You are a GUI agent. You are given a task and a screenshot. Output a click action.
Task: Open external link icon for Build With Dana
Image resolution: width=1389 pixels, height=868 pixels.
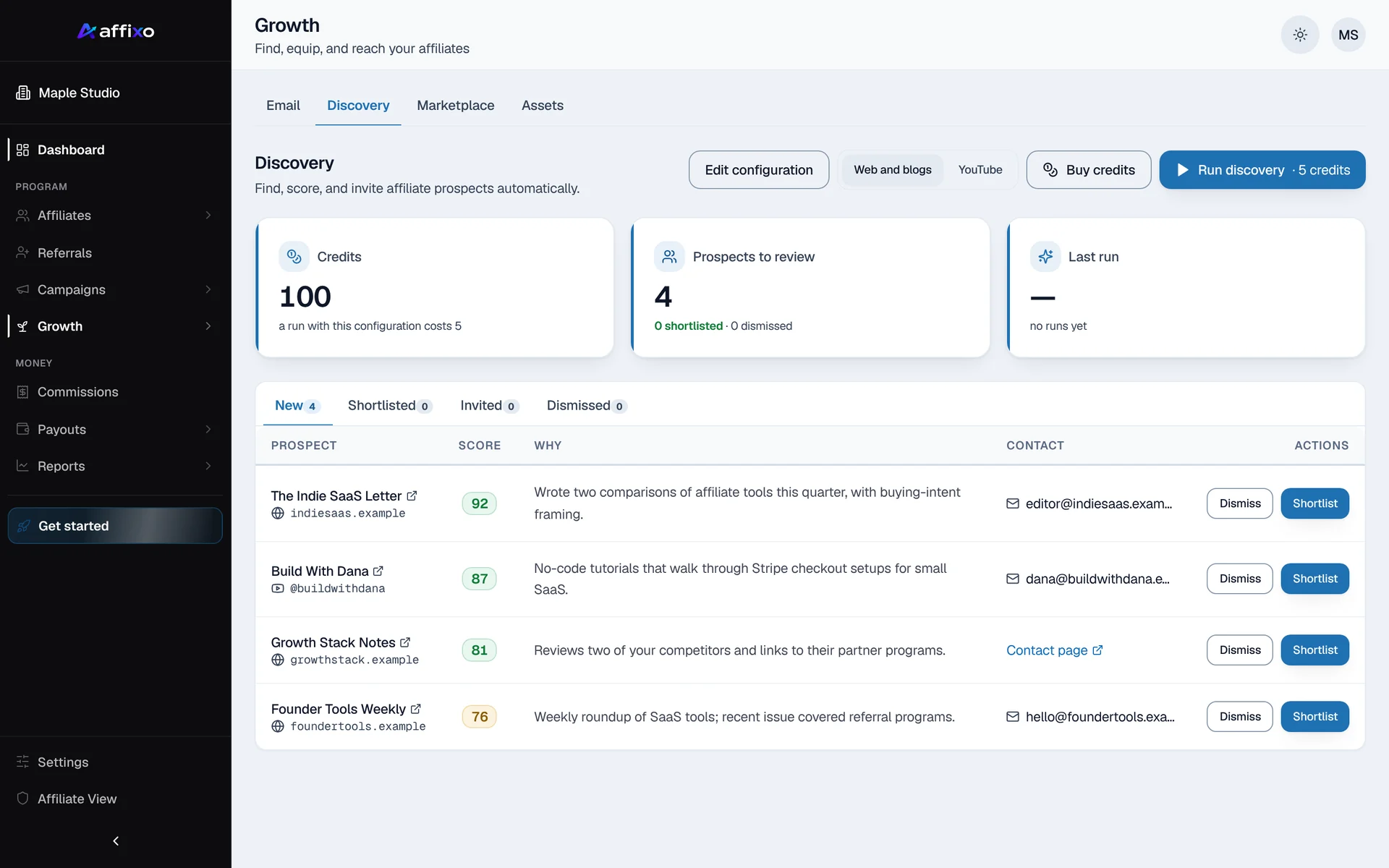pyautogui.click(x=378, y=571)
